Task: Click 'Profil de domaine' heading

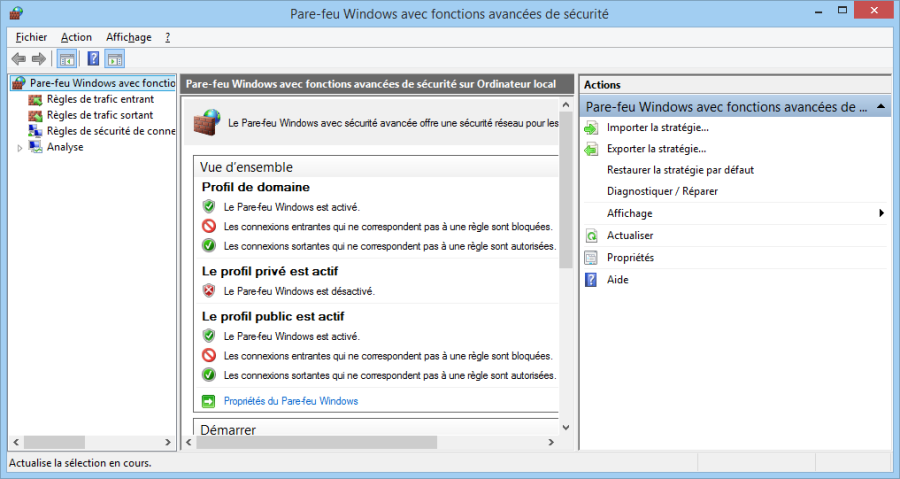Action: pos(255,187)
